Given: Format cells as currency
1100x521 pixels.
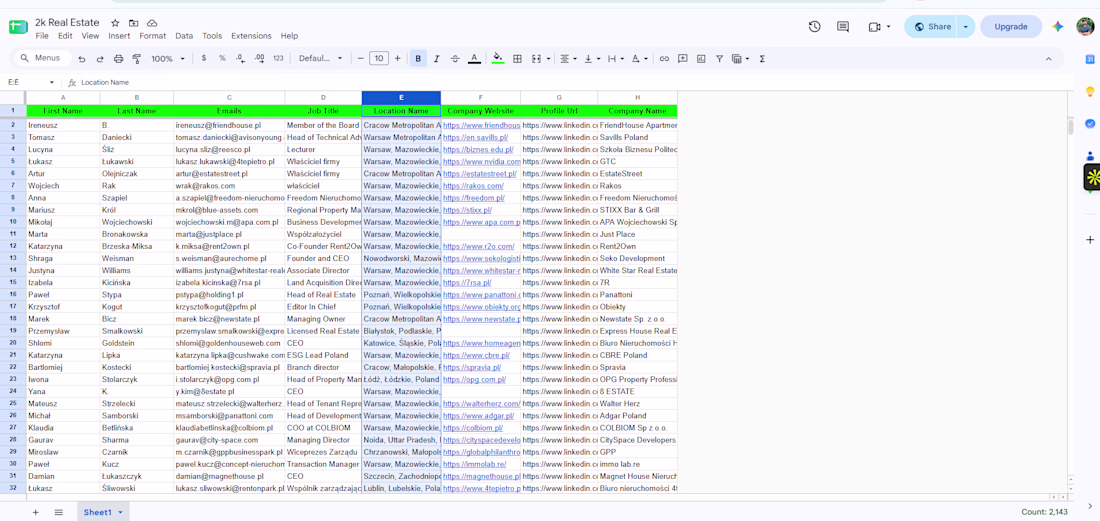Looking at the screenshot, I should 203,59.
